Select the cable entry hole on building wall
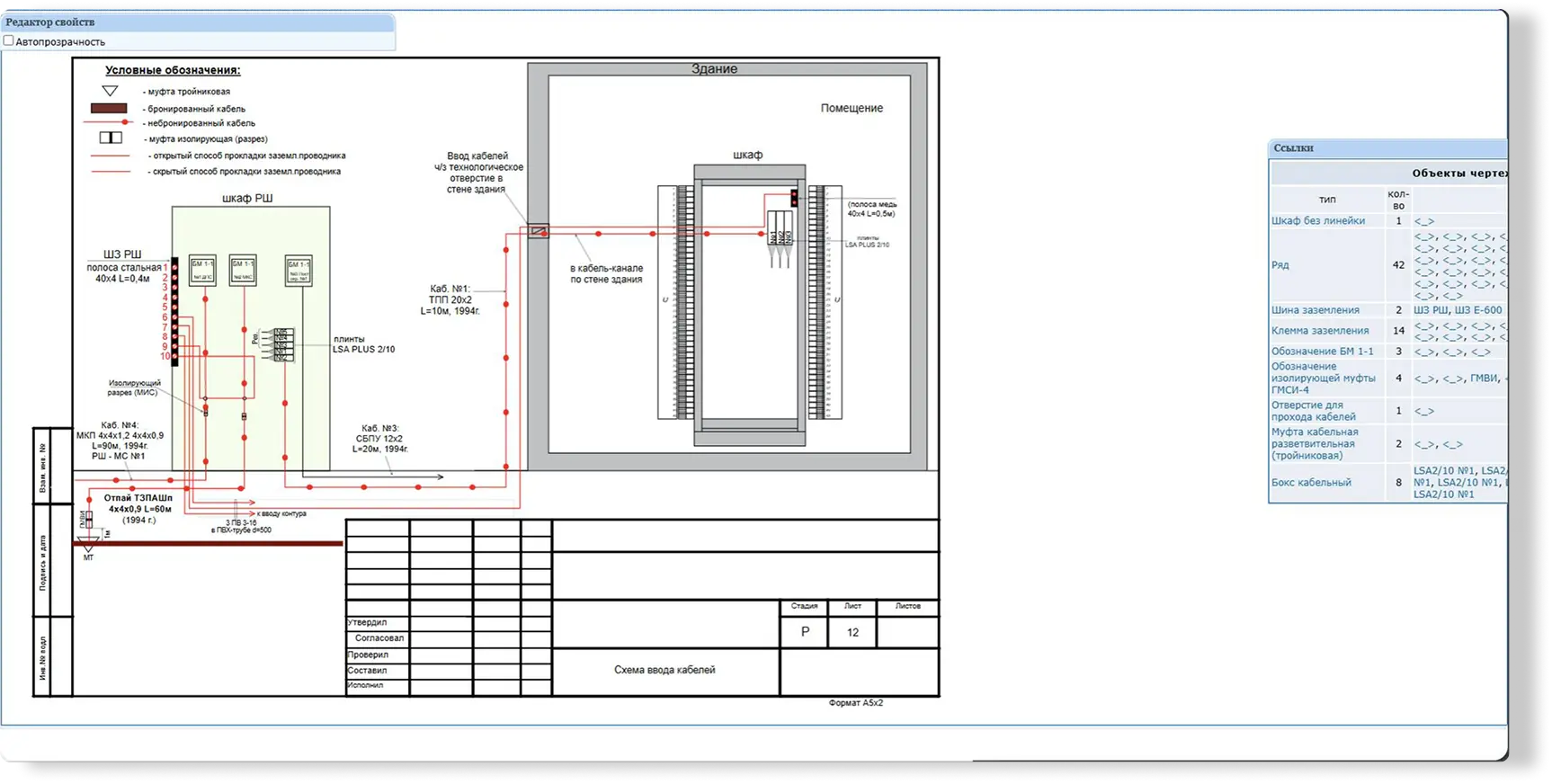 coord(538,231)
